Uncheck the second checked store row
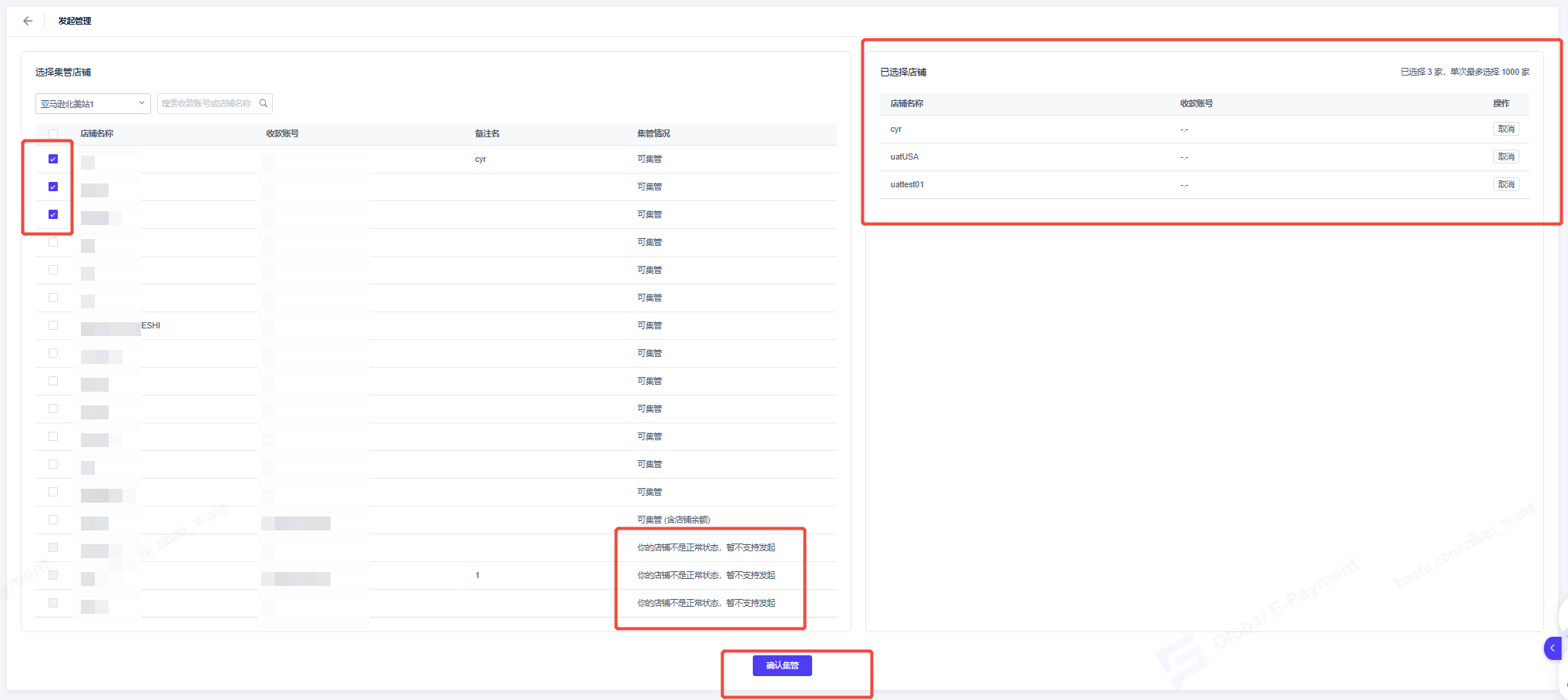Screen dimensions: 1568x700 coord(53,187)
